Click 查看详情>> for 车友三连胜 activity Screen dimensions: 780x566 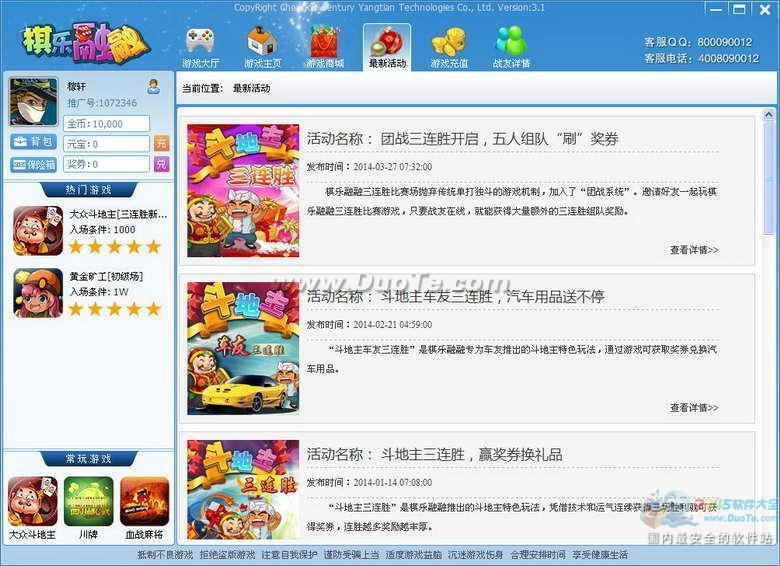click(694, 407)
